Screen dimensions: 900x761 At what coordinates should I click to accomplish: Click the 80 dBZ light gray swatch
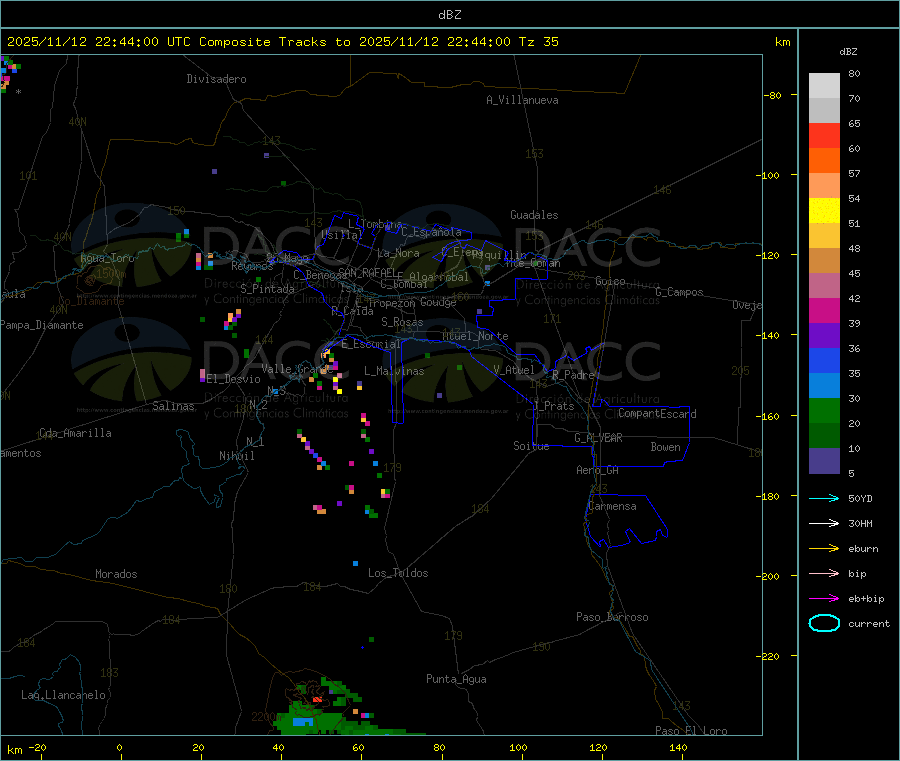pyautogui.click(x=824, y=86)
